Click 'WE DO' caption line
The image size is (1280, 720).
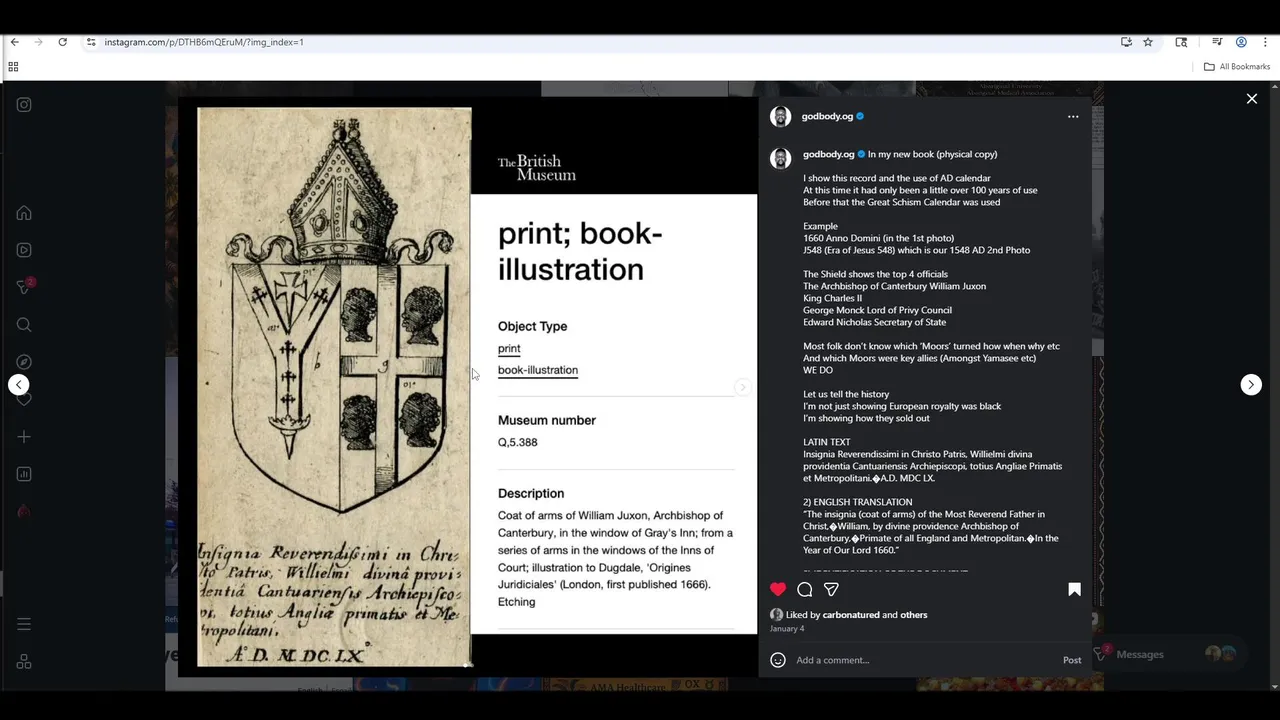tap(818, 370)
